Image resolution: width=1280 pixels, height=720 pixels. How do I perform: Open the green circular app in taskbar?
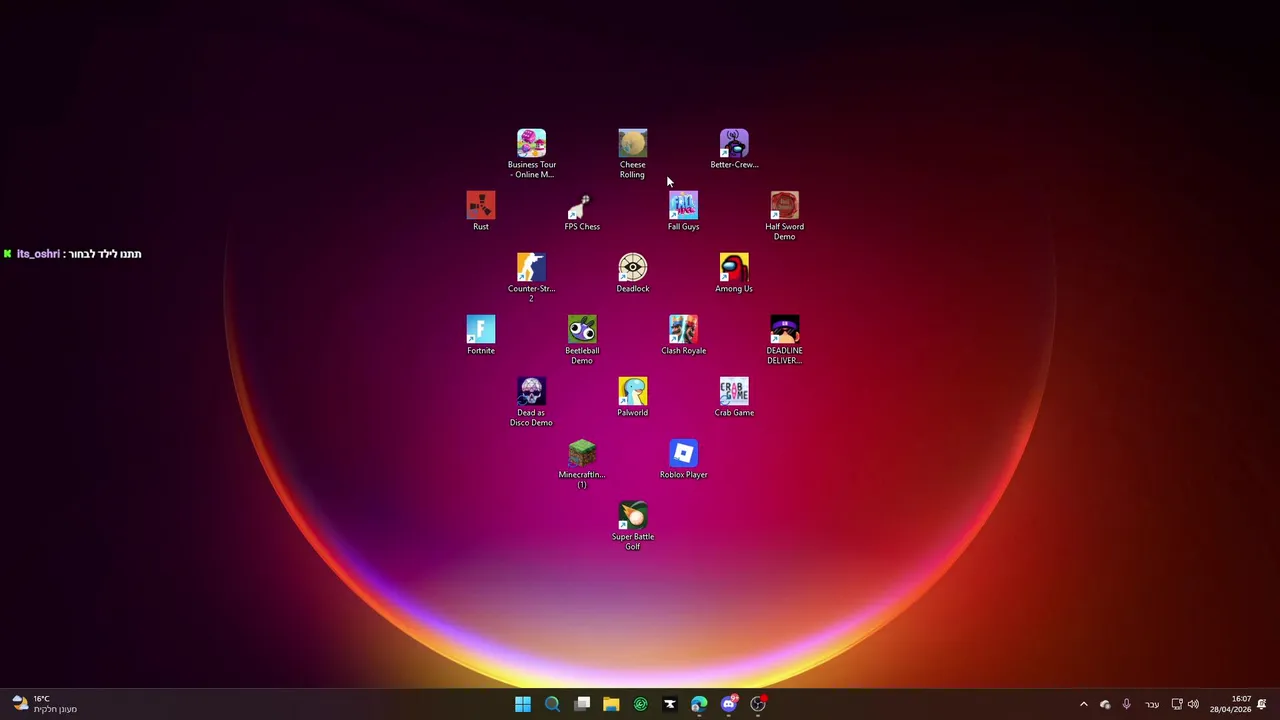pyautogui.click(x=640, y=704)
